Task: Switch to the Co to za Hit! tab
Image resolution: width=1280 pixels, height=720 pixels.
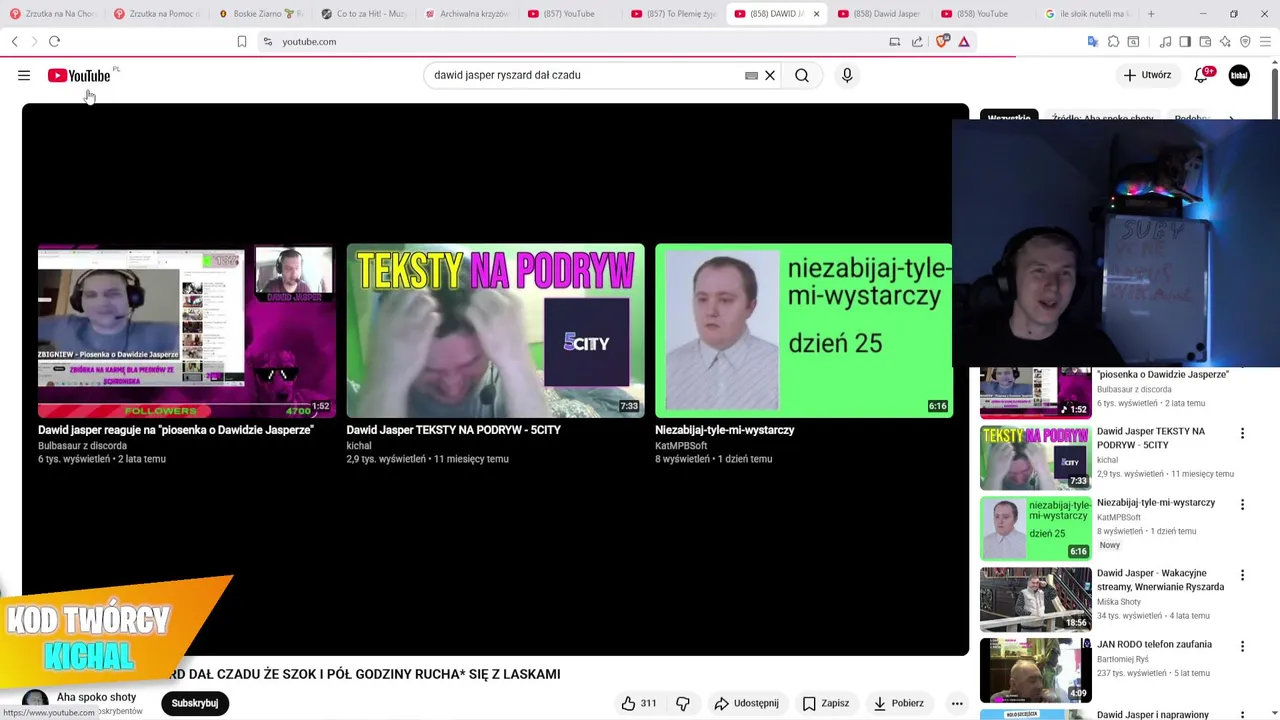Action: click(x=365, y=14)
